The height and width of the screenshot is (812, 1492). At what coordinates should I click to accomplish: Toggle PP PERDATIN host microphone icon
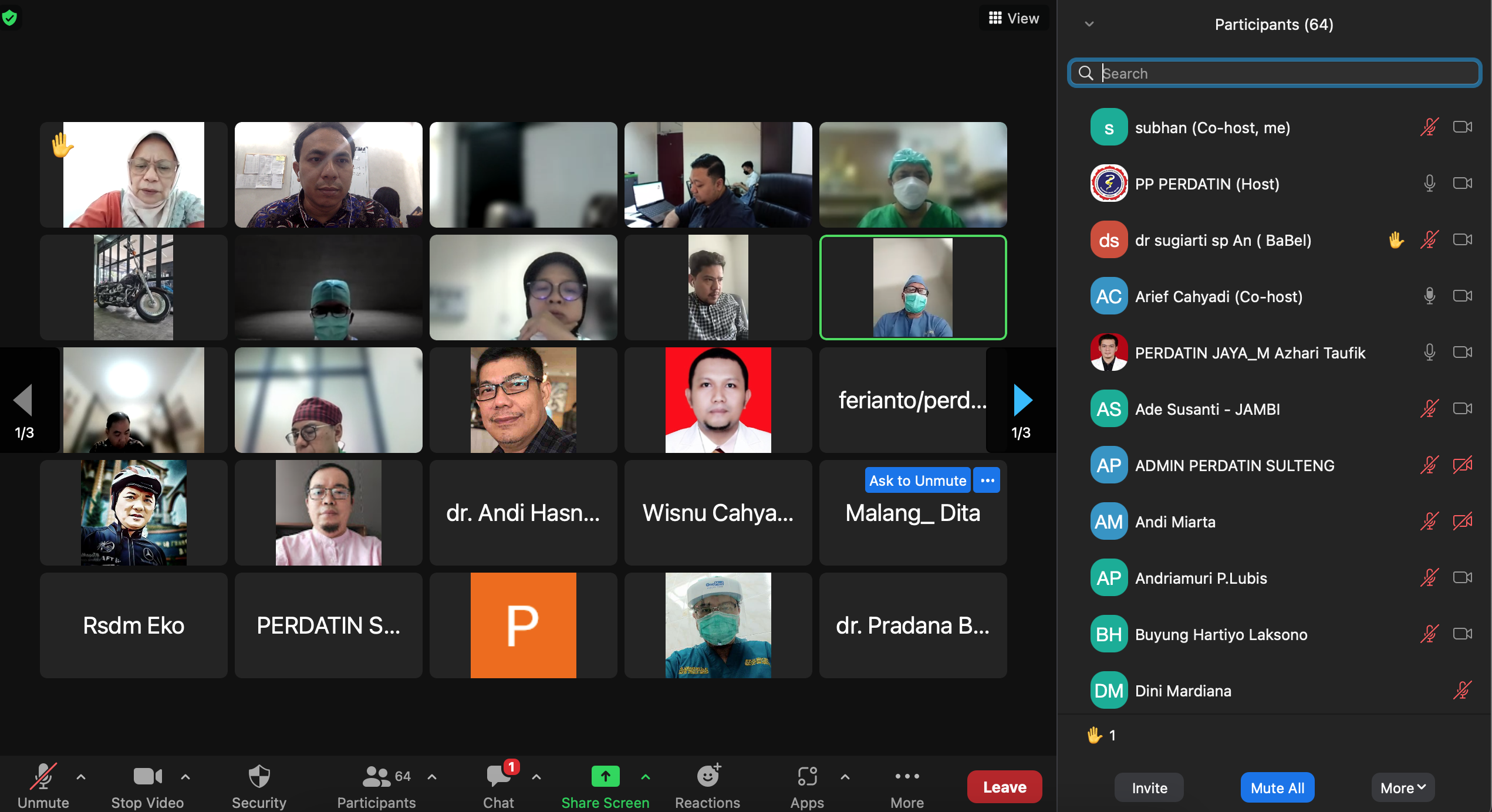[x=1429, y=184]
